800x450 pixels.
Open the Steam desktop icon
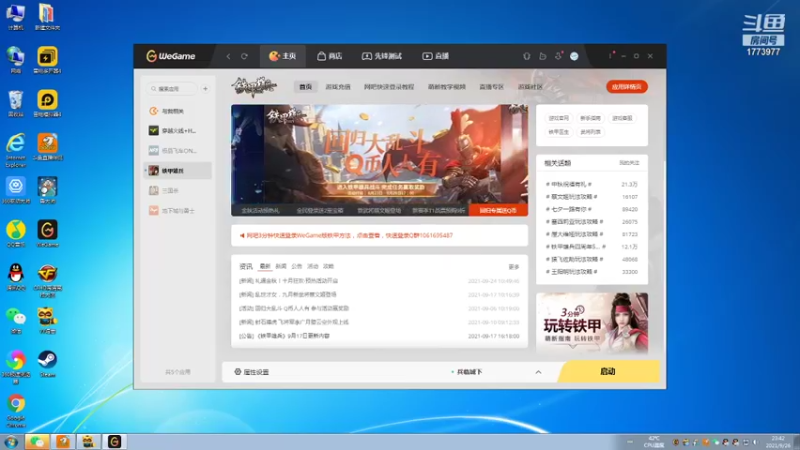(x=47, y=364)
